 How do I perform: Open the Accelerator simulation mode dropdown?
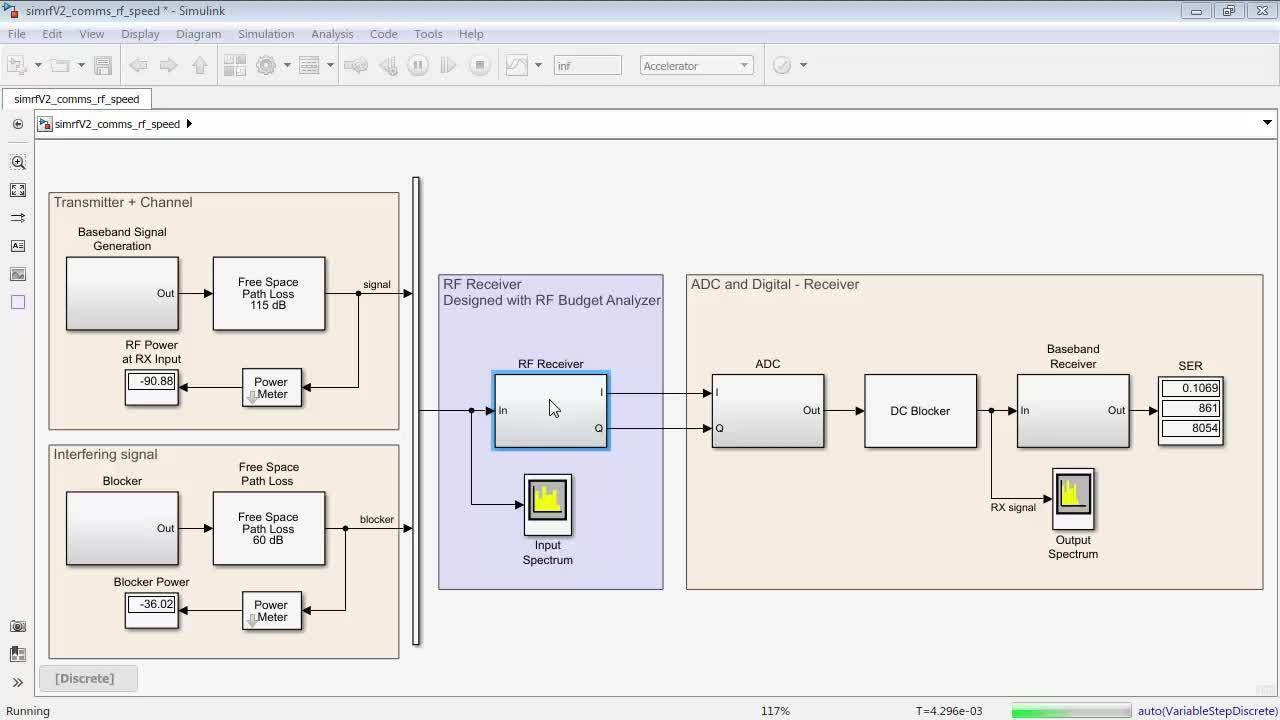click(x=696, y=66)
